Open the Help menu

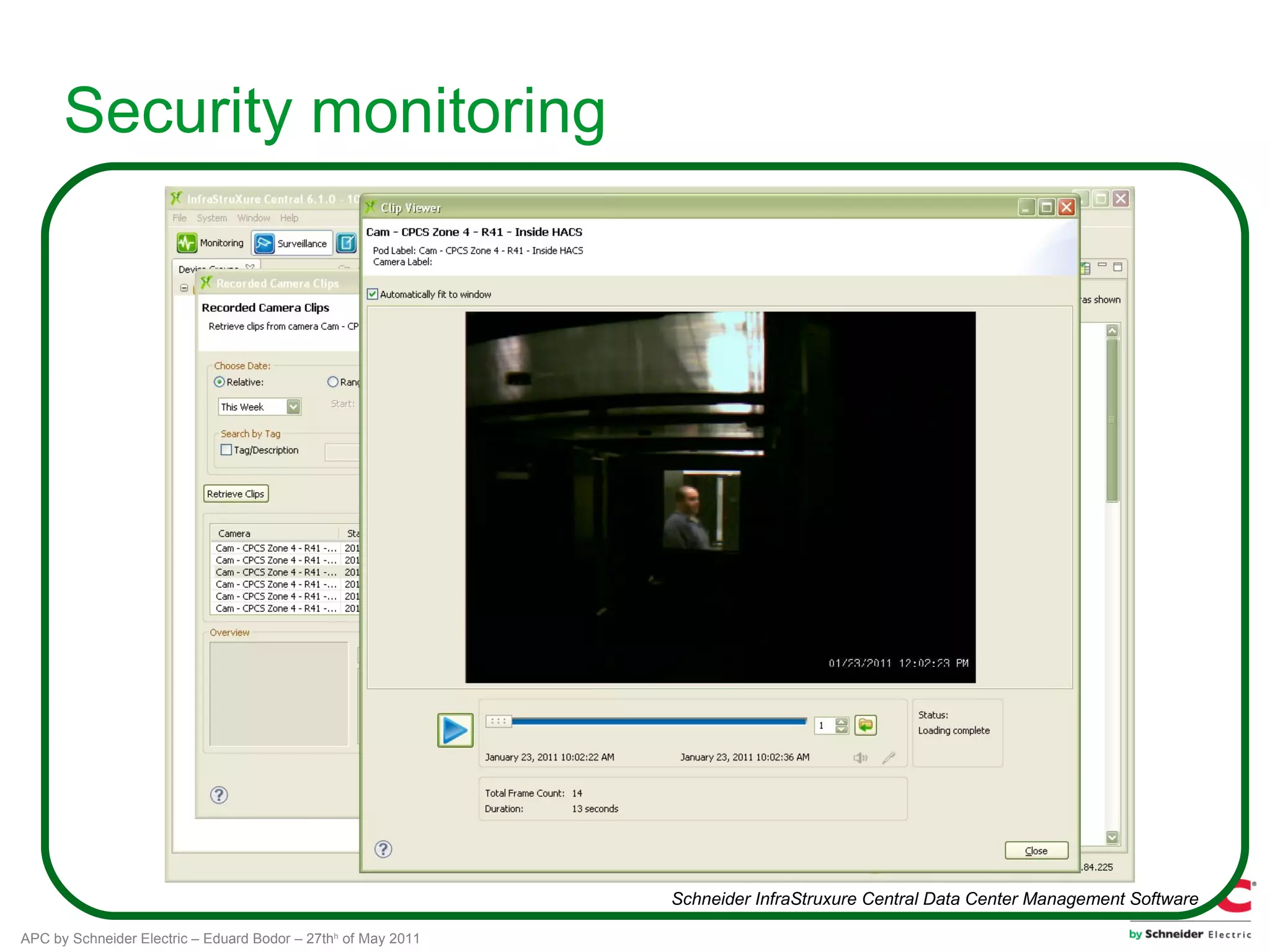coord(289,218)
